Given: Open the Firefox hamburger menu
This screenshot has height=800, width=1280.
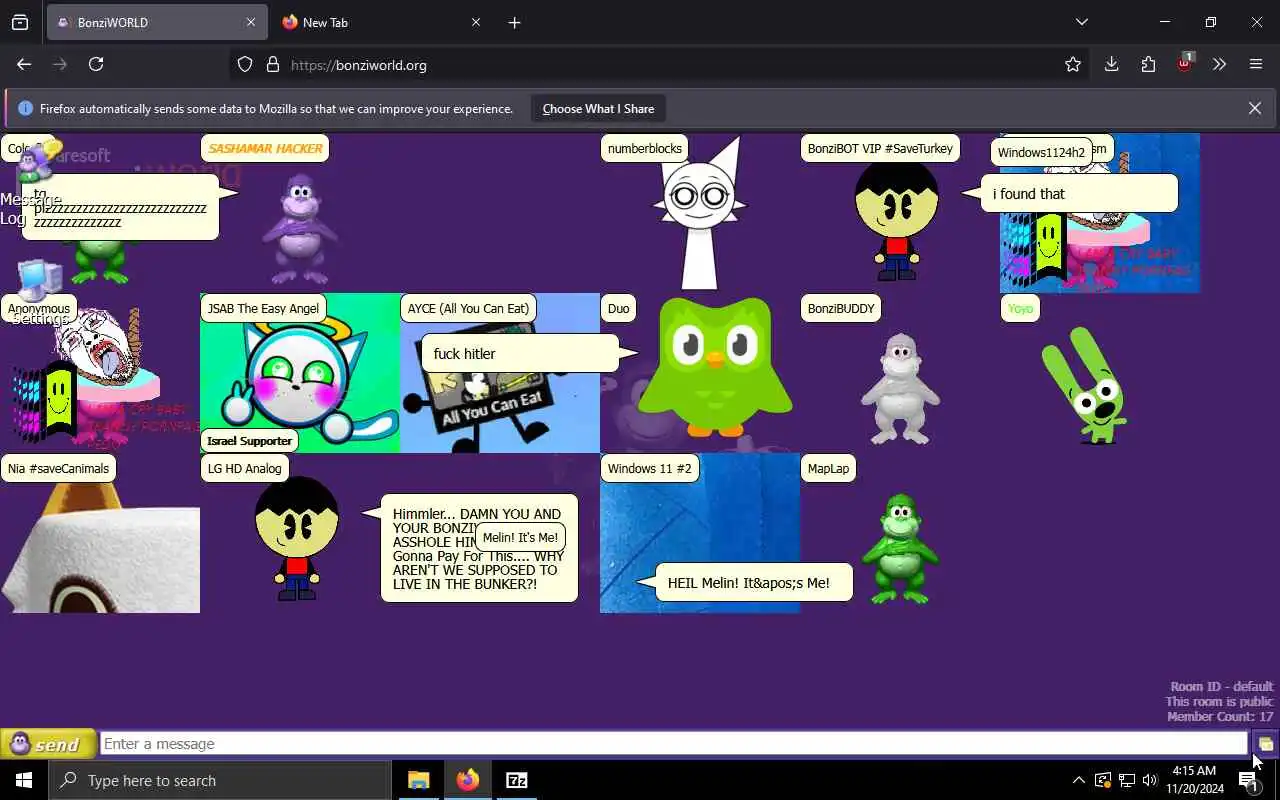Looking at the screenshot, I should pyautogui.click(x=1256, y=64).
